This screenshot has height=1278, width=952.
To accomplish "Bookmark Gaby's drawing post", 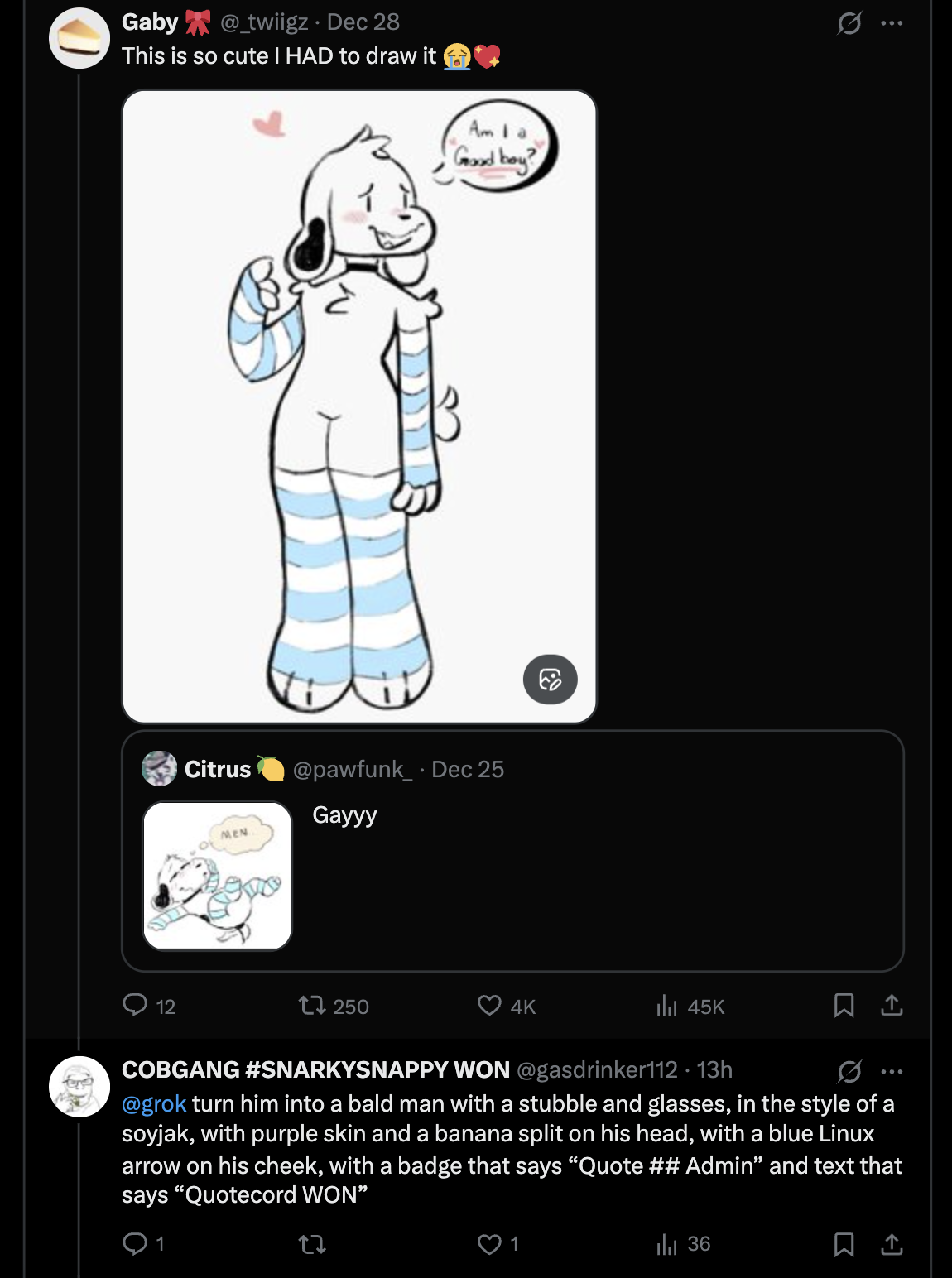I will pyautogui.click(x=844, y=1006).
